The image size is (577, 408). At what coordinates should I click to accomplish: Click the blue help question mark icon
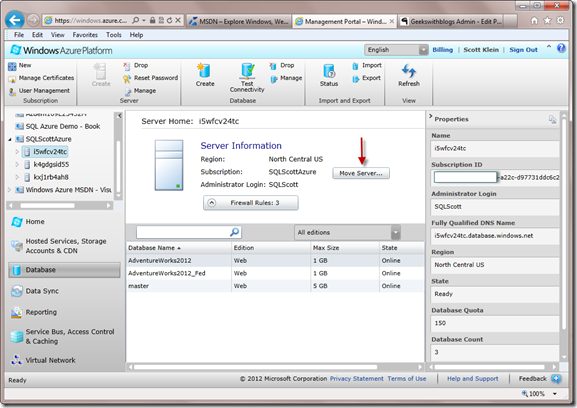click(x=561, y=48)
